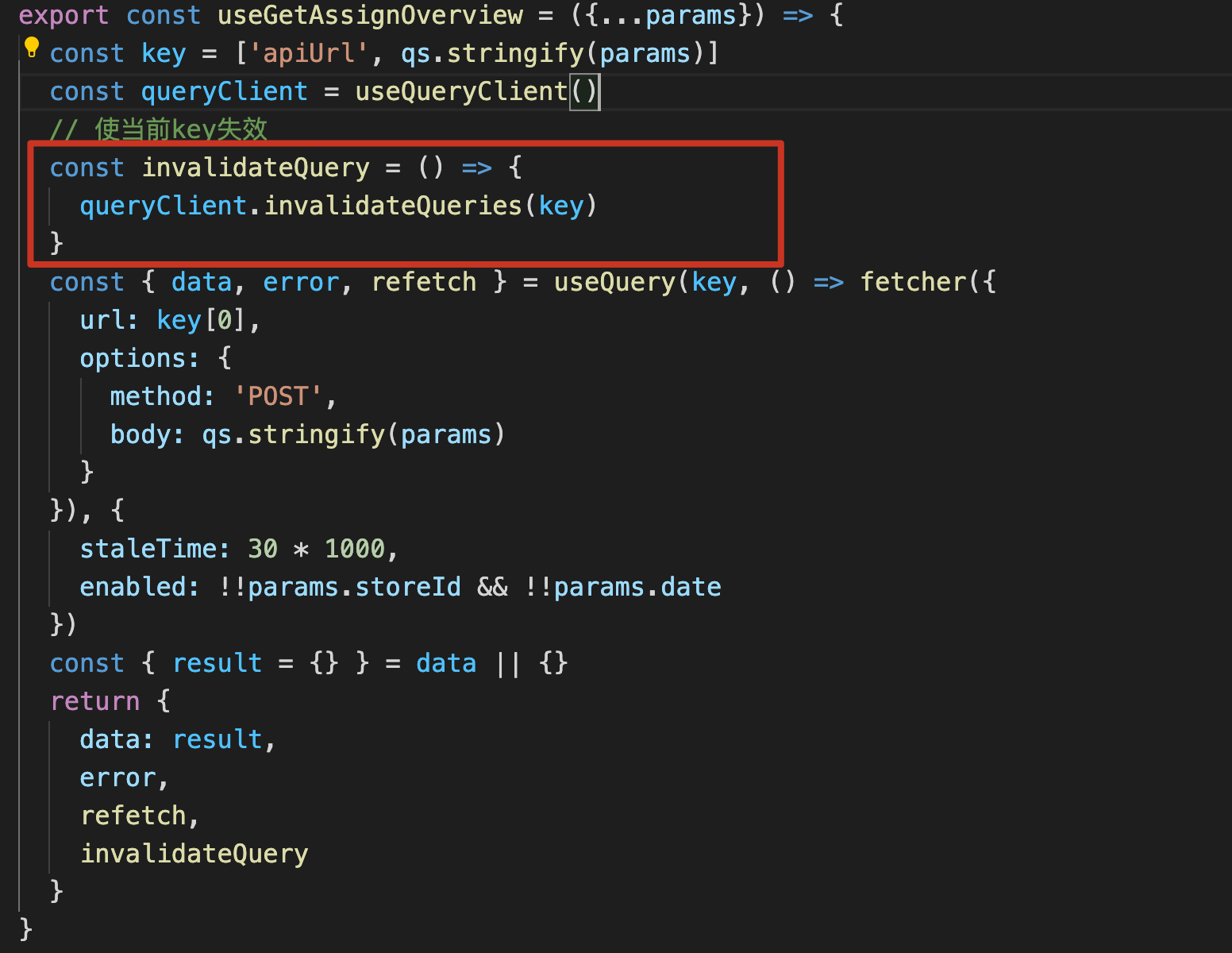This screenshot has height=953, width=1232.
Task: Click the 'enabled:' property
Action: 139,587
